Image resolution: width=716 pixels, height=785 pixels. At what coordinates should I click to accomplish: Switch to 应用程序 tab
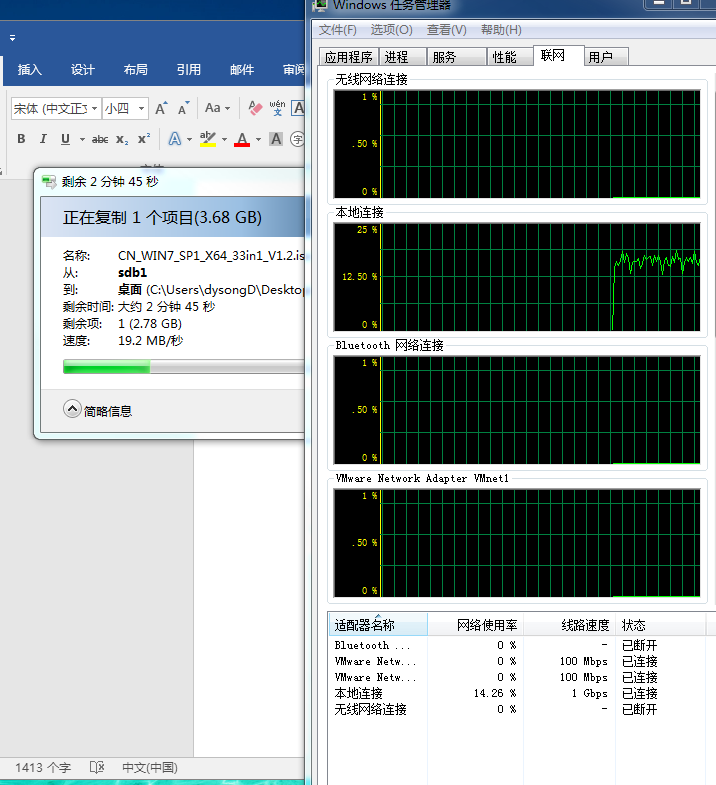click(348, 57)
